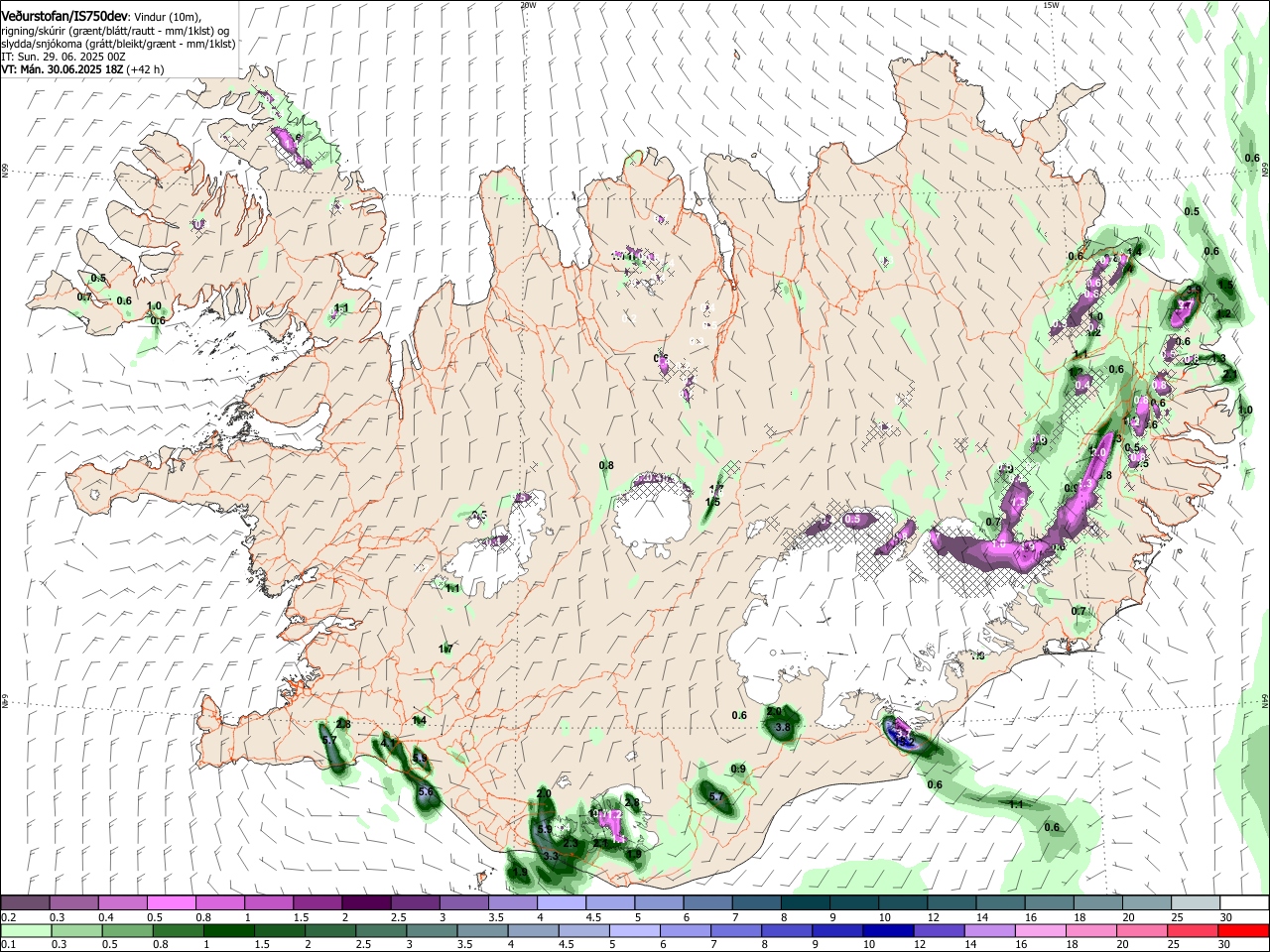Image resolution: width=1270 pixels, height=952 pixels.
Task: Pick upper legend swatch between 8 and 9
Action: tap(806, 903)
